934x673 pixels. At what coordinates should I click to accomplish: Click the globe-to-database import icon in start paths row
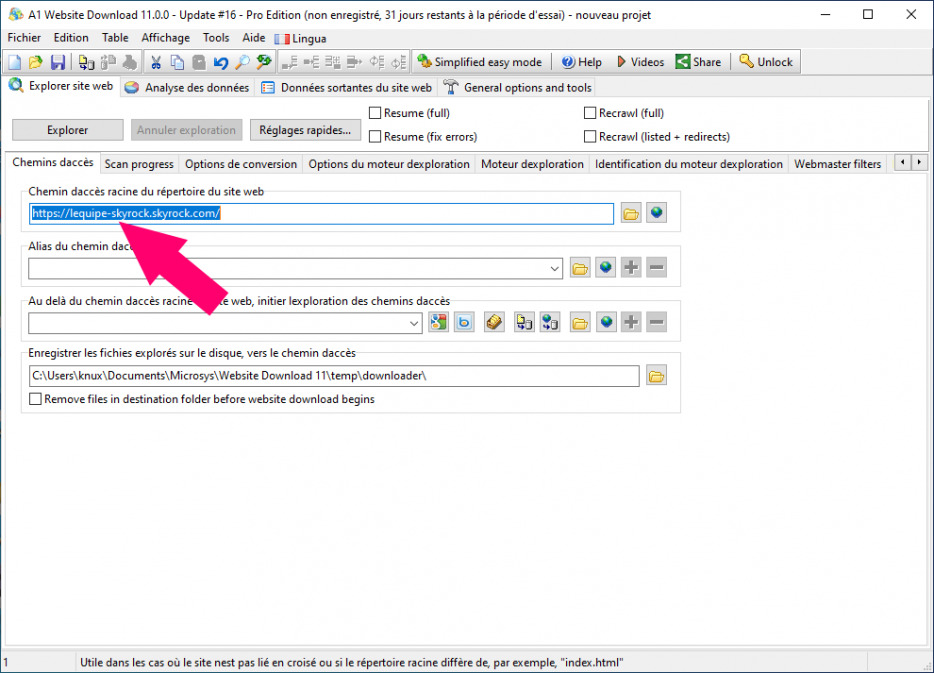pyautogui.click(x=550, y=323)
